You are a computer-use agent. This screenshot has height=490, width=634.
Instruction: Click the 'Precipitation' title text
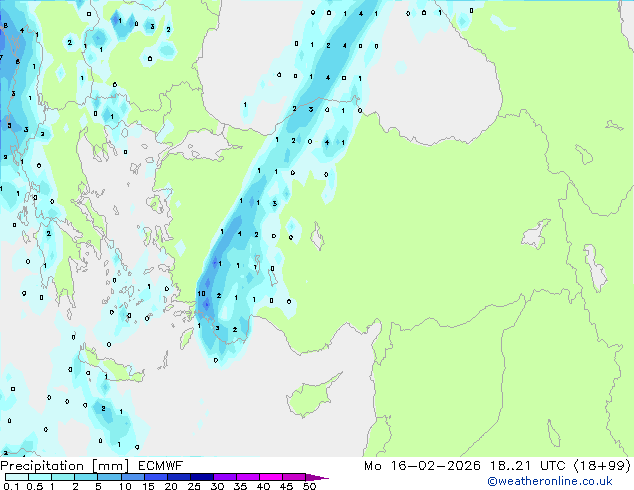point(42,466)
